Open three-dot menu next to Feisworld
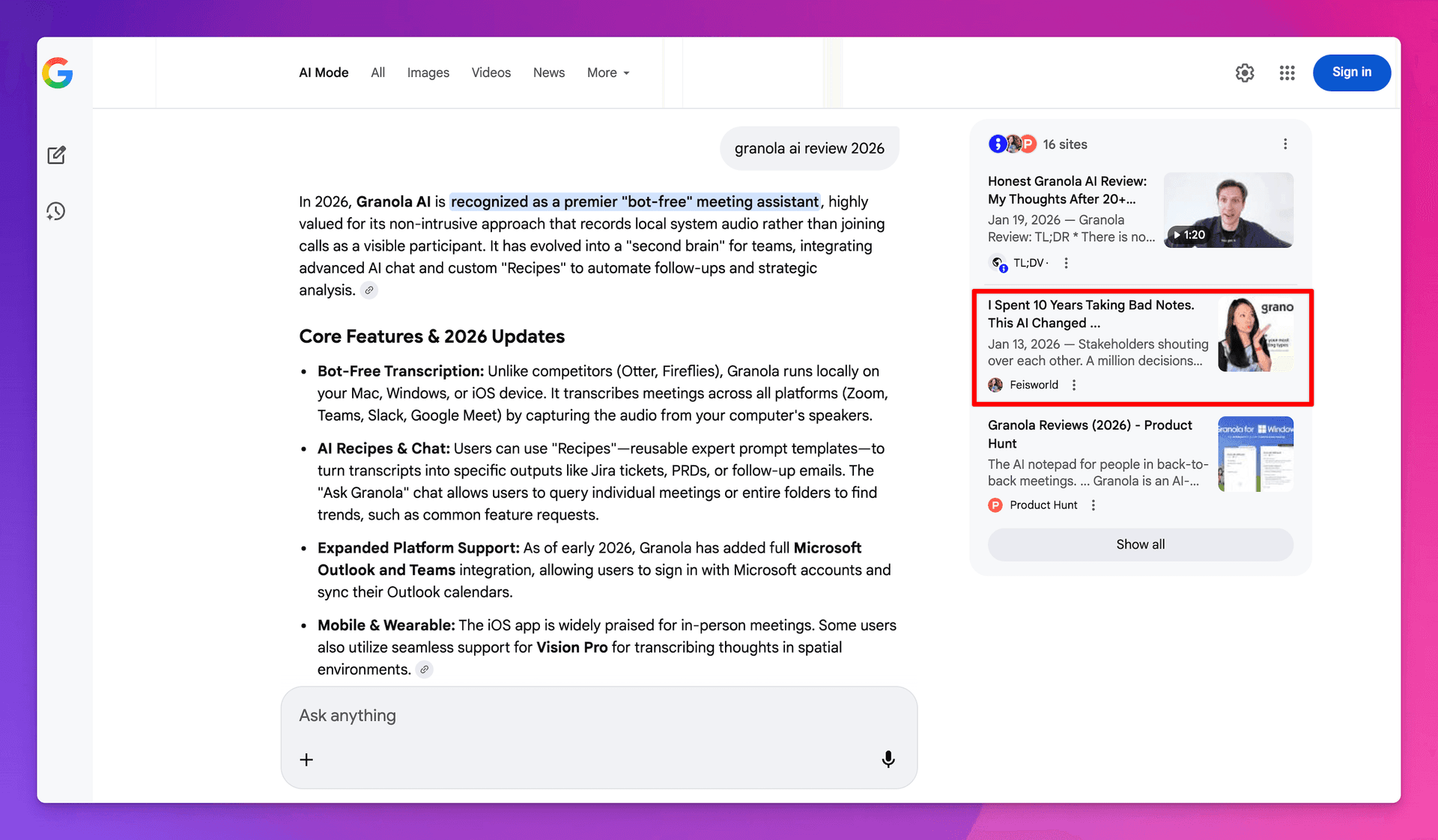1438x840 pixels. tap(1073, 385)
